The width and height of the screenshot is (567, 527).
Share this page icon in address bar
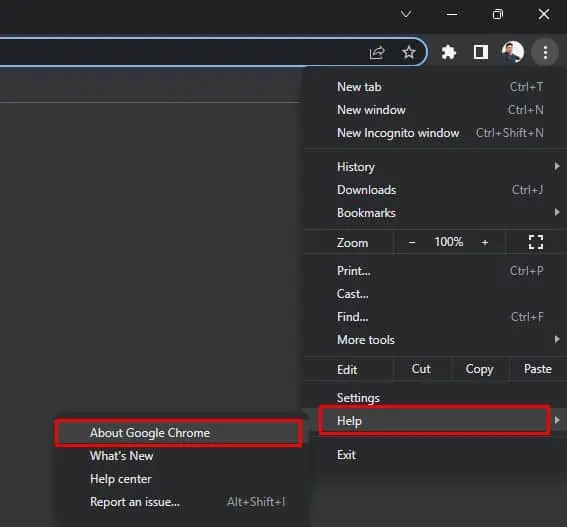(x=377, y=53)
